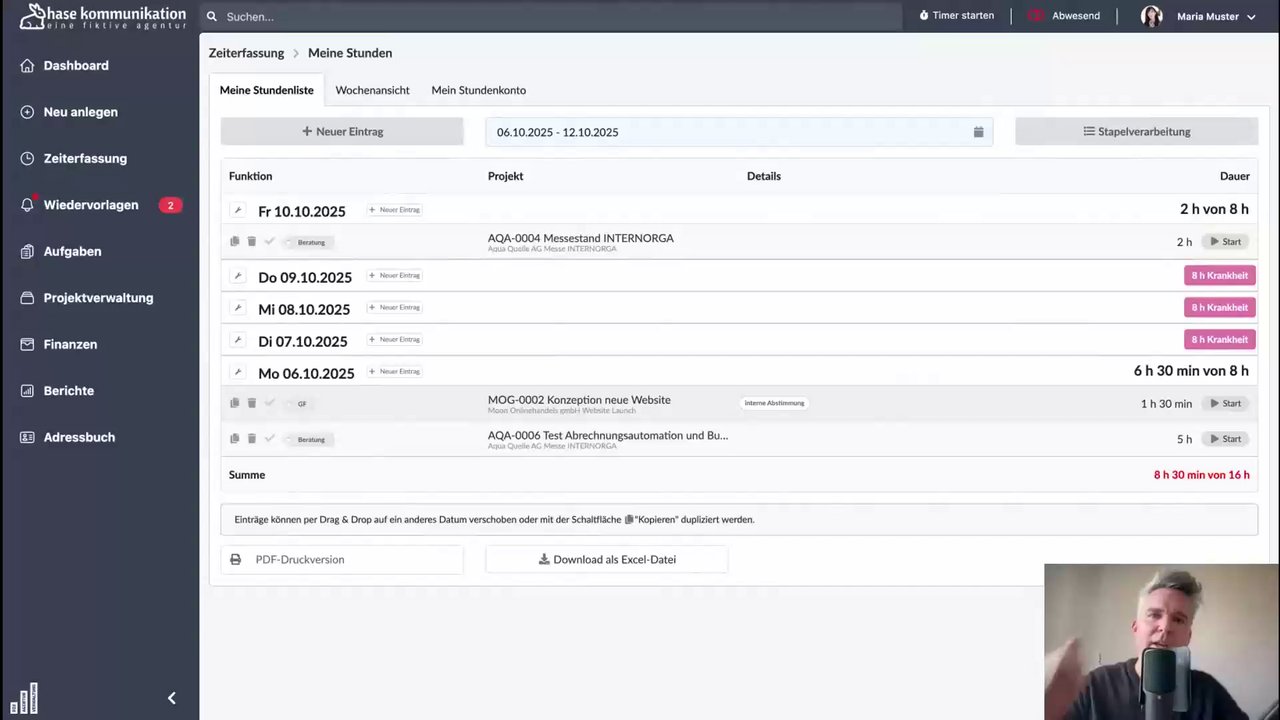Add Neuer Eintrag for Do 09.10.2025

394,275
